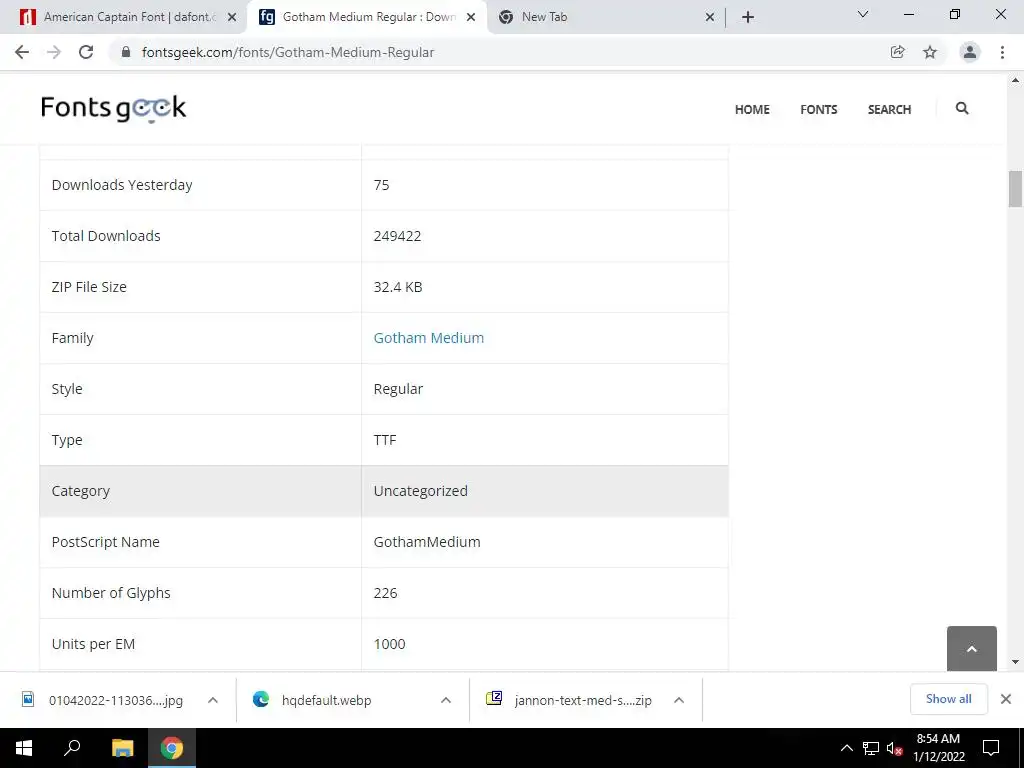This screenshot has width=1024, height=768.
Task: Click the ZIP File Size 32.4 KB cell
Action: coord(545,287)
